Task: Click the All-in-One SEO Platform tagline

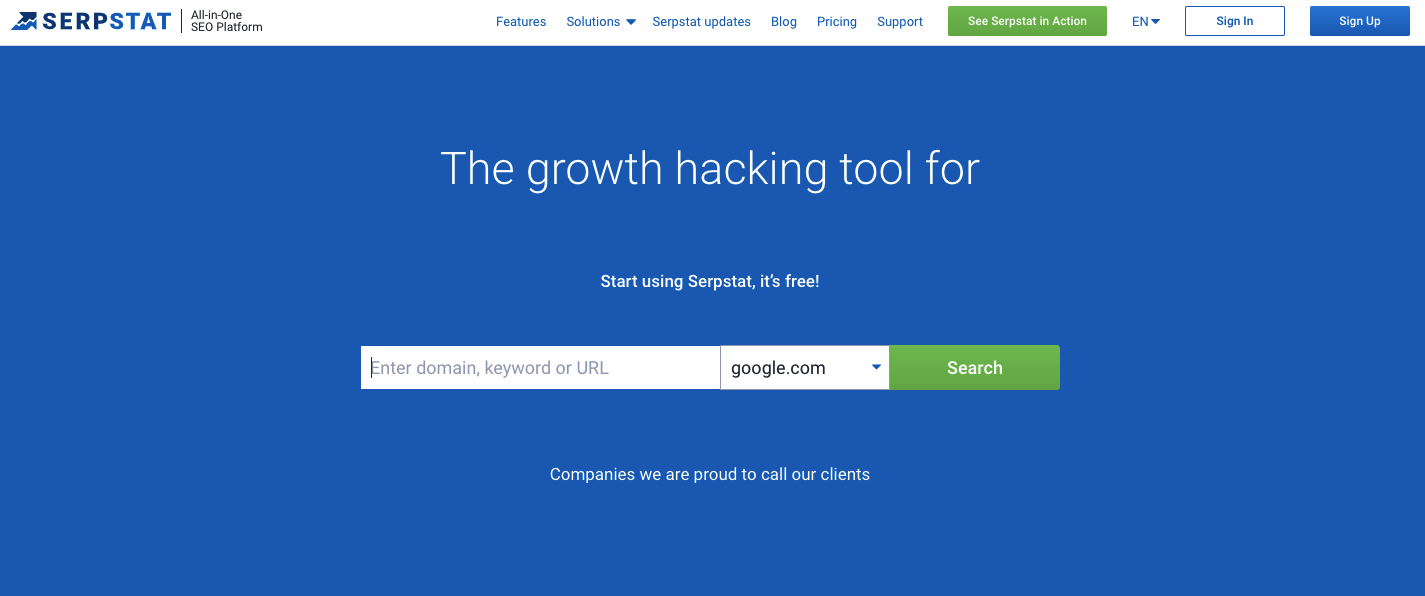Action: (x=227, y=21)
